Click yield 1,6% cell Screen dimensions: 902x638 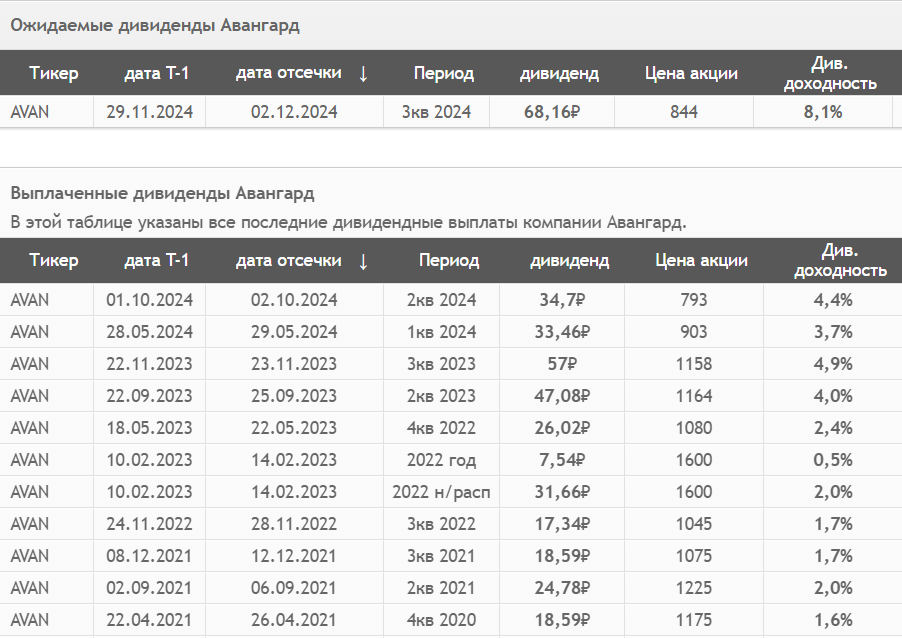tap(833, 620)
